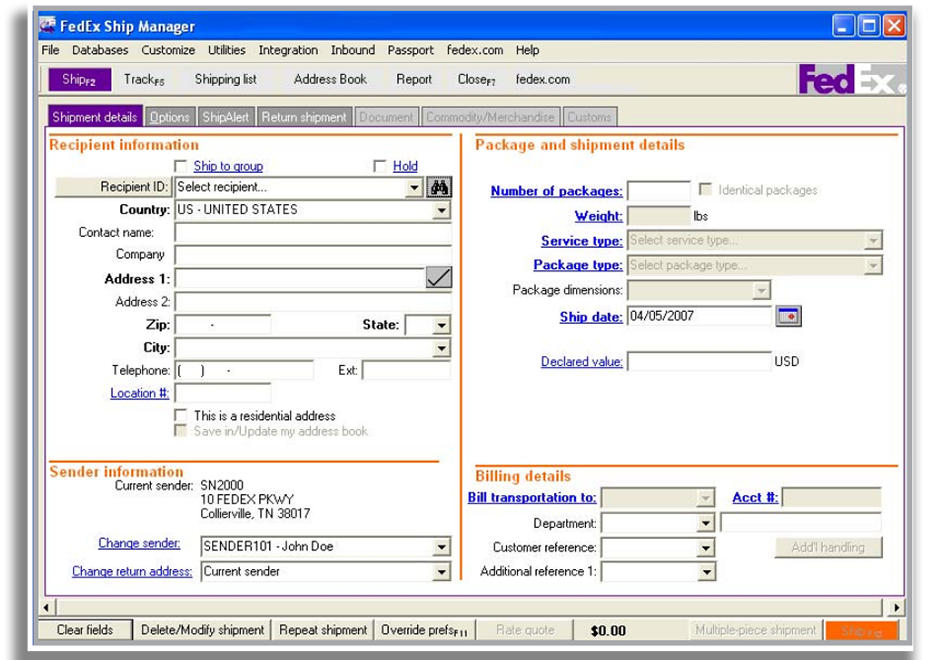This screenshot has width=941, height=660.
Task: Open the Package dimensions dropdown
Action: [x=761, y=290]
